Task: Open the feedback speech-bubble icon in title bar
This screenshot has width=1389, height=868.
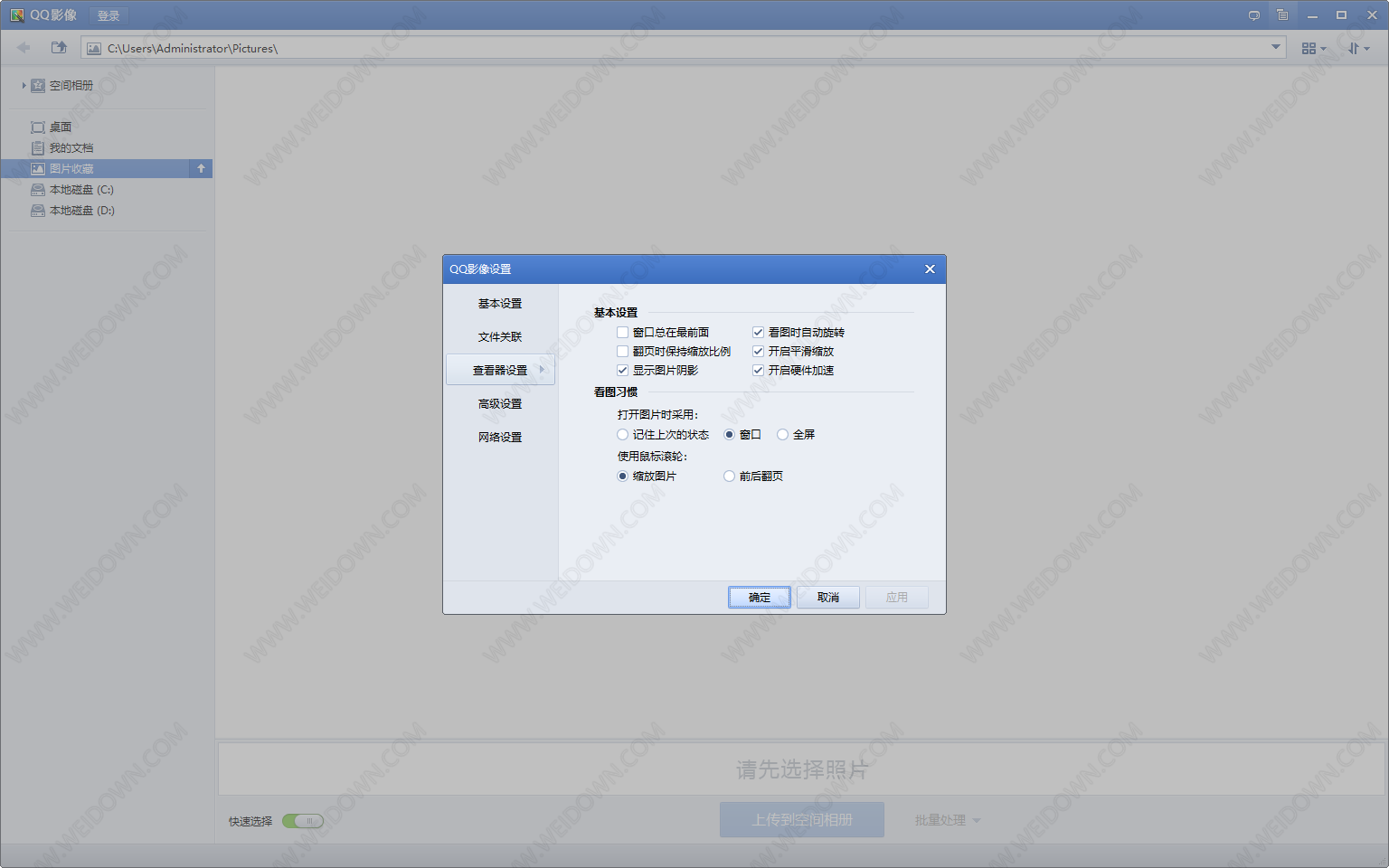Action: pos(1253,15)
